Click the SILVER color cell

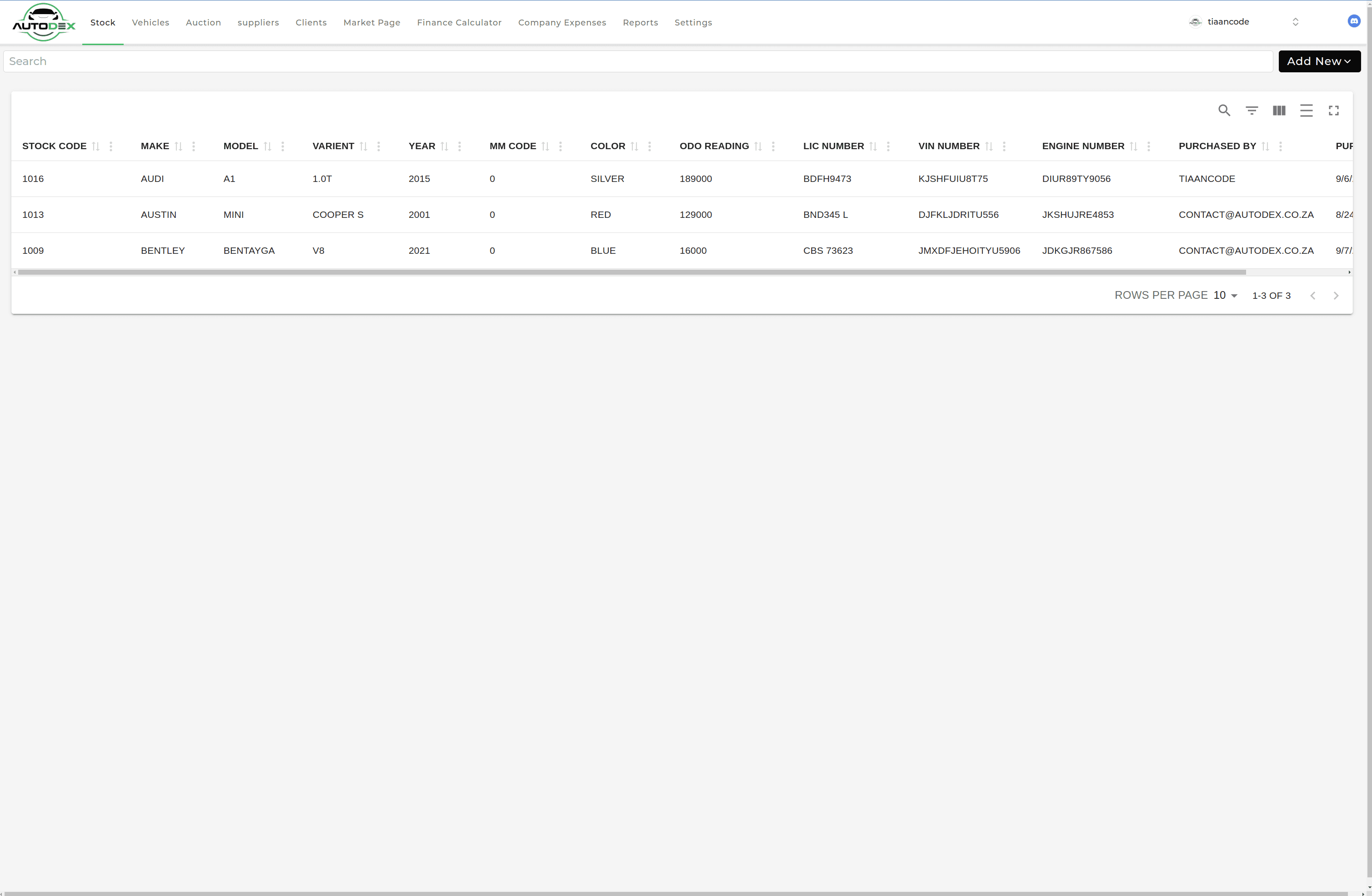point(607,179)
